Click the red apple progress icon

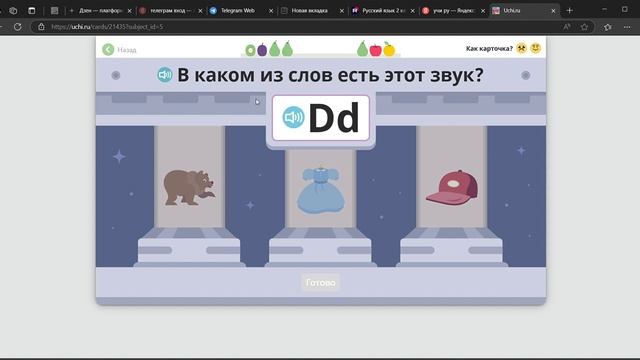click(x=376, y=50)
